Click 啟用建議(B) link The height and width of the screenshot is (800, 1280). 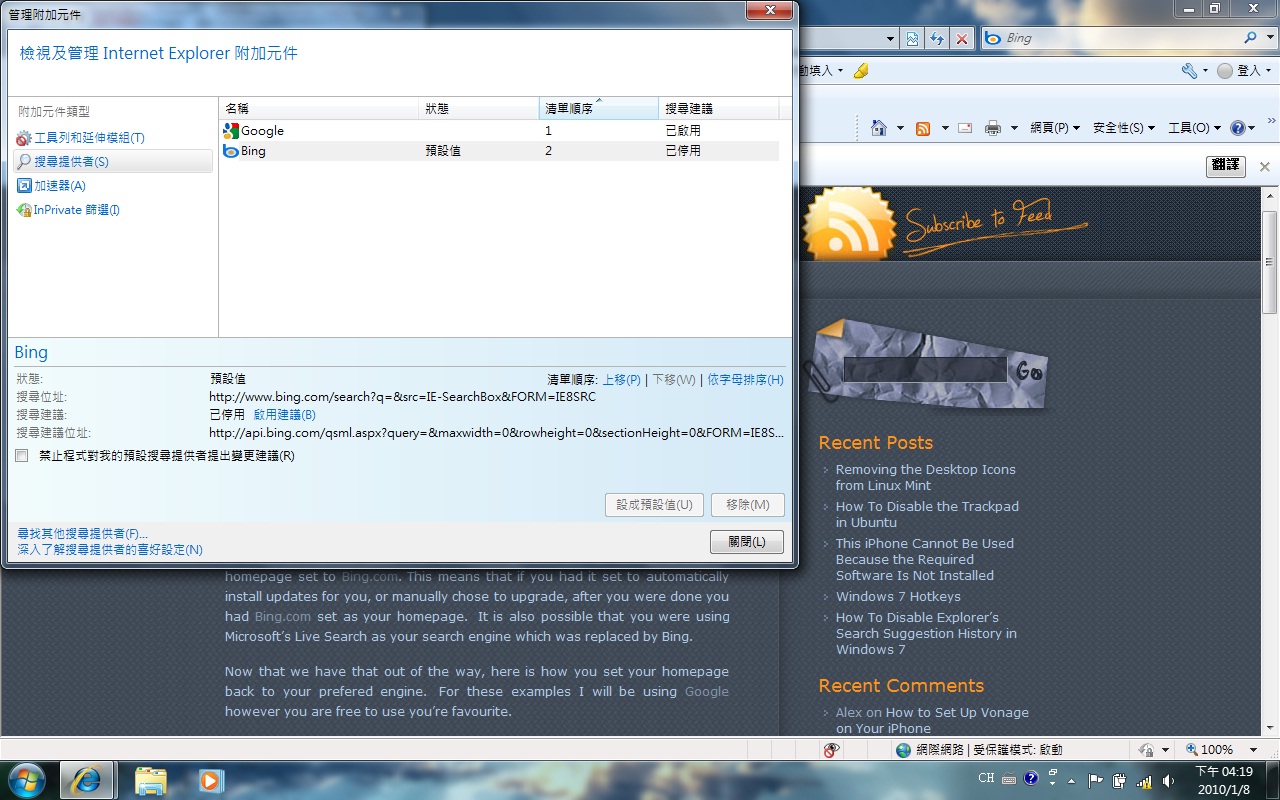pos(284,415)
